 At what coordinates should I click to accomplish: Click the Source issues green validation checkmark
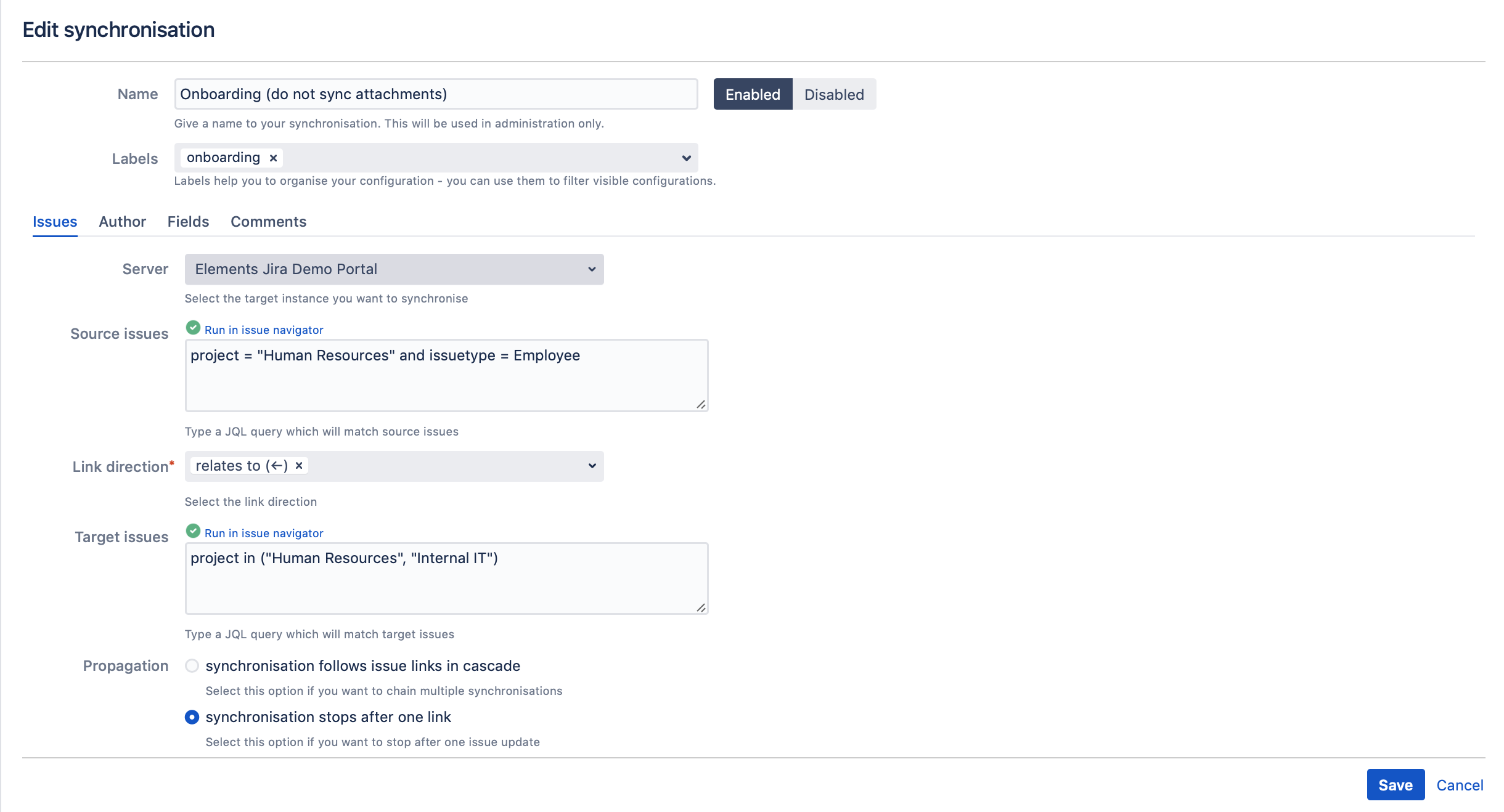[x=193, y=328]
